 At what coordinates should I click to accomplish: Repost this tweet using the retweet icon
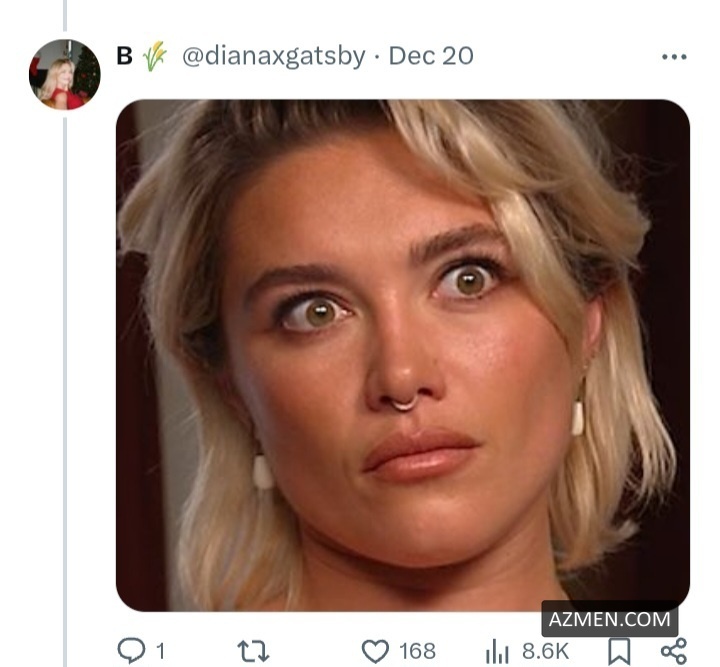click(x=252, y=651)
